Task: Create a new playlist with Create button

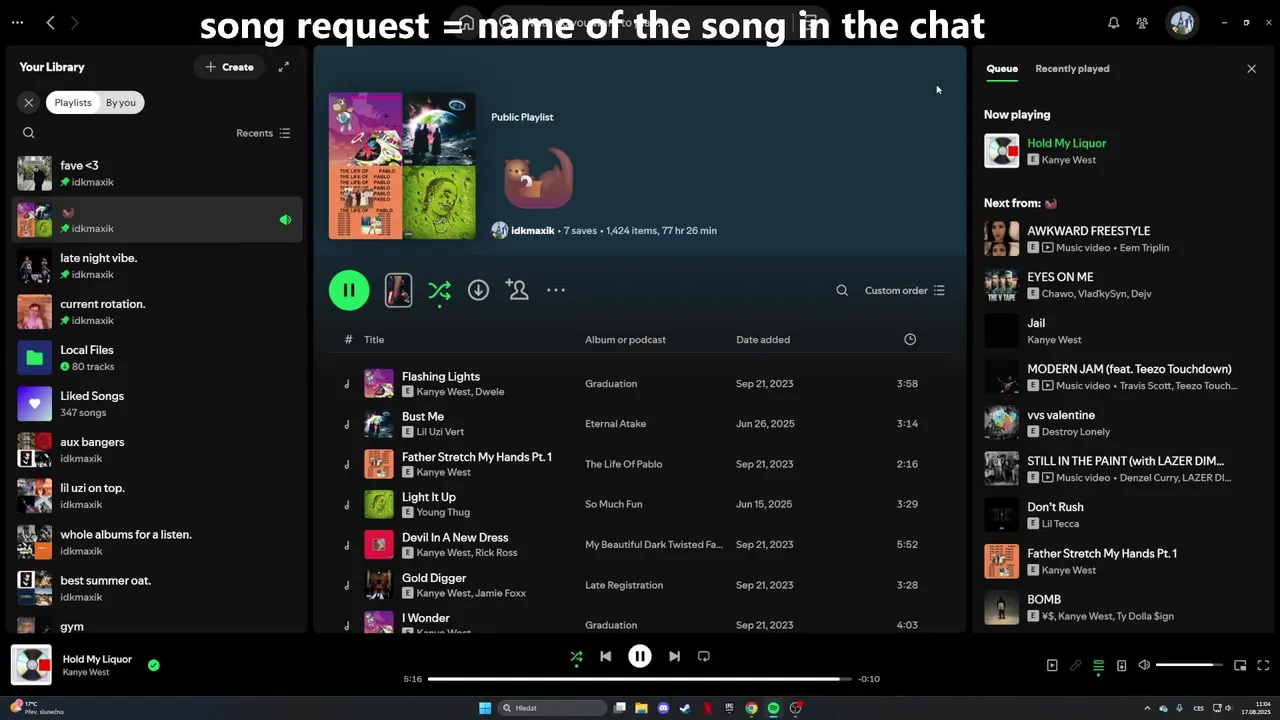Action: 229,67
